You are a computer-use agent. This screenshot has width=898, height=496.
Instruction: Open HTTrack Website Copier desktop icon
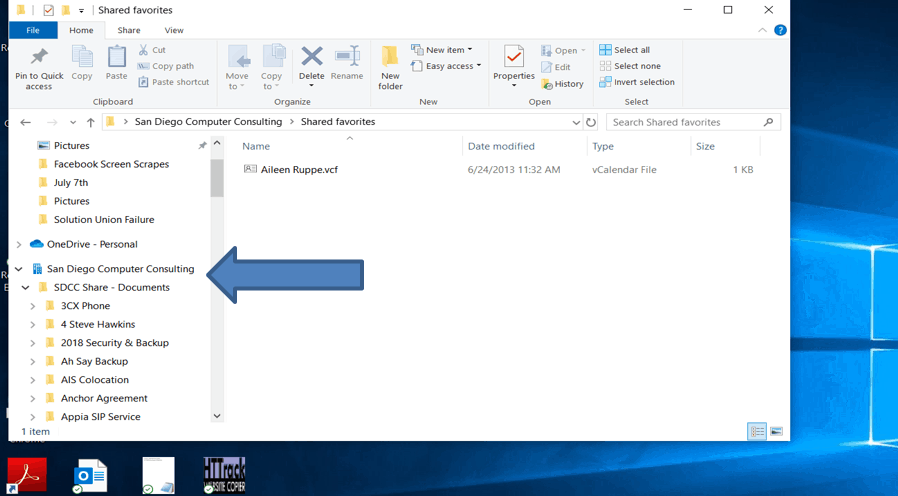click(x=224, y=475)
